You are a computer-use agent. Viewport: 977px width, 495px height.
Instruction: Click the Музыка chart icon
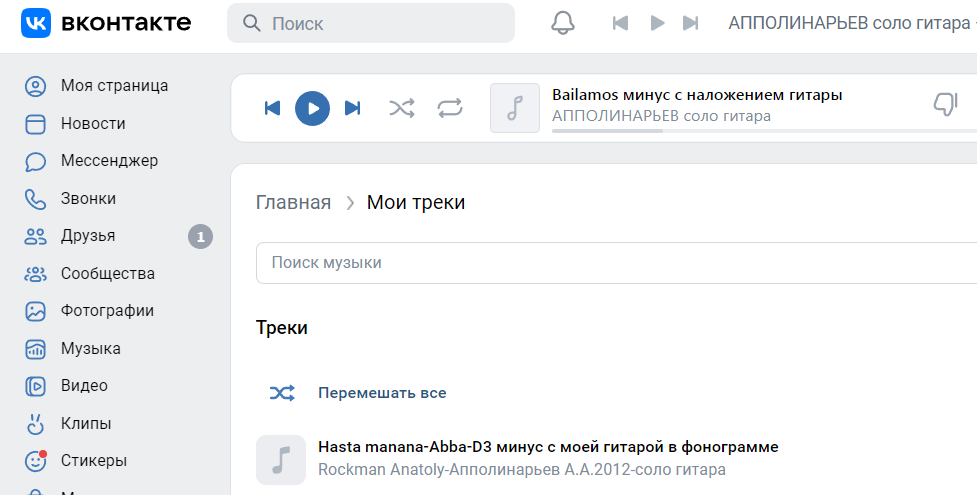[x=36, y=349]
